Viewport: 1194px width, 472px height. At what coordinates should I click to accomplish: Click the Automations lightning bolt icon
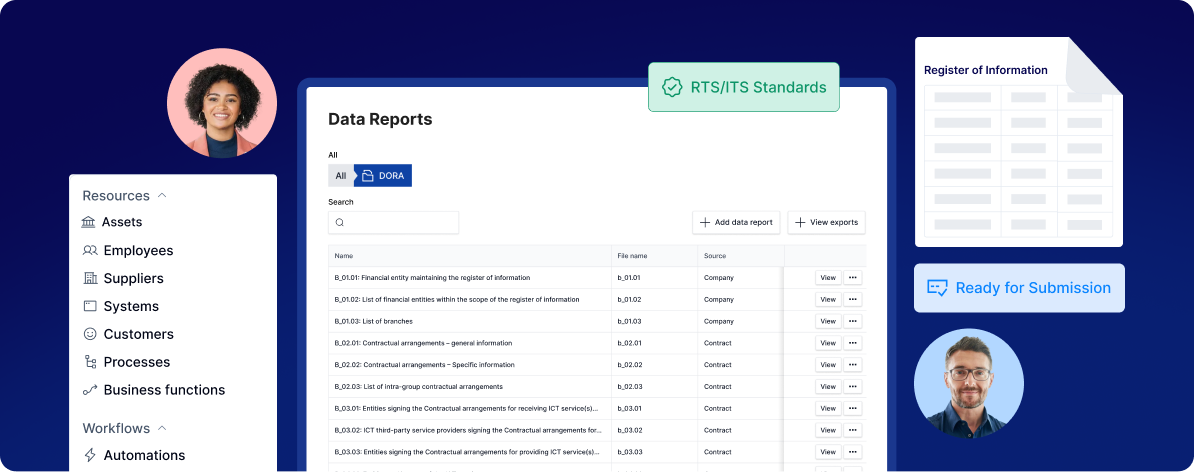tap(90, 455)
